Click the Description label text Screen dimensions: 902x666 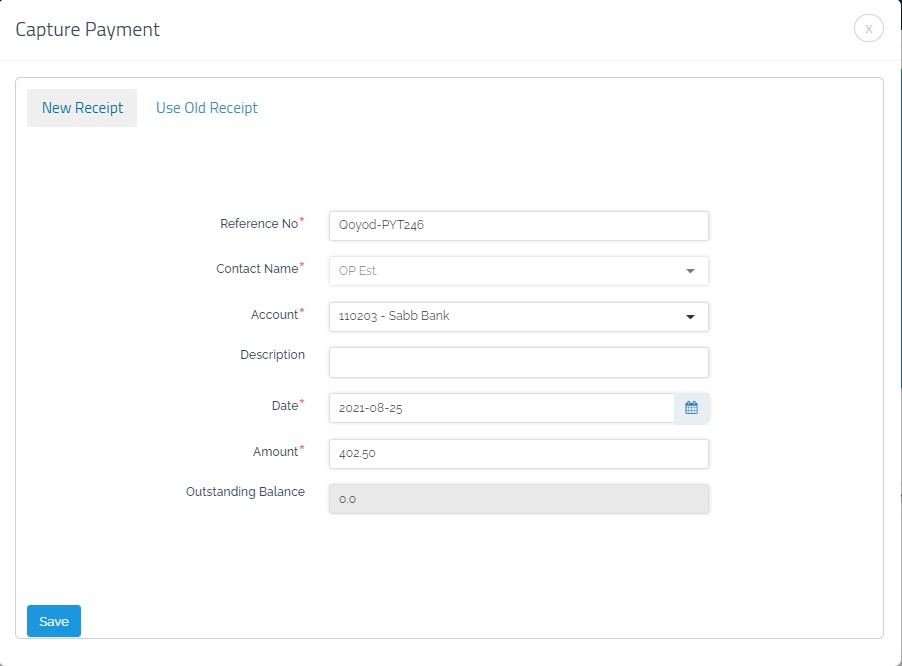click(x=272, y=355)
